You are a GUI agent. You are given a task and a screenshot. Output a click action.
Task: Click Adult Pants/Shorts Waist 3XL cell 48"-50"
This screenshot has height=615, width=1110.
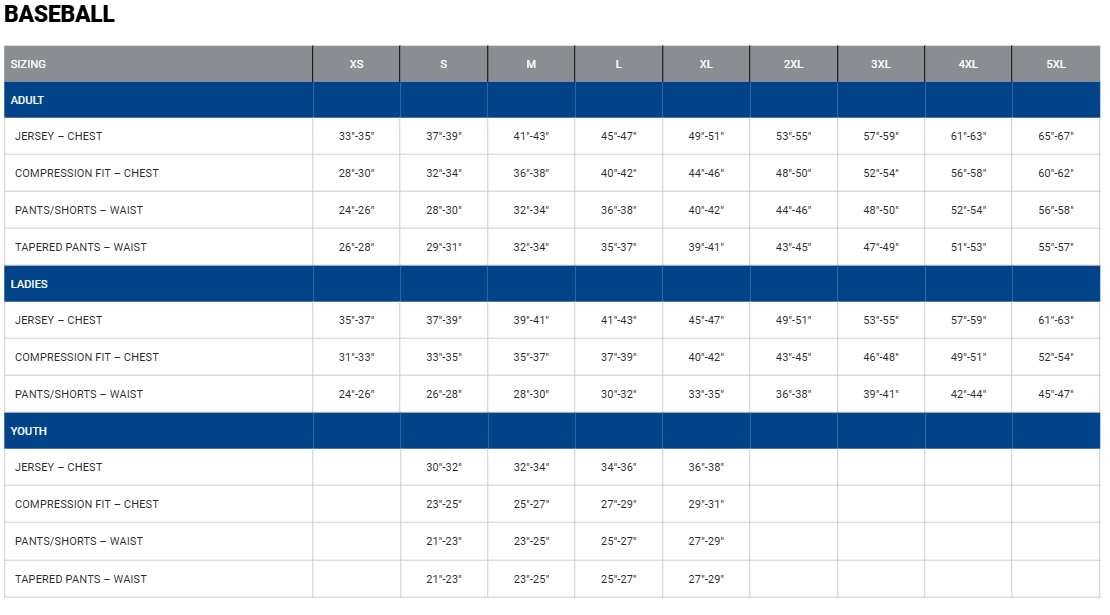point(881,210)
